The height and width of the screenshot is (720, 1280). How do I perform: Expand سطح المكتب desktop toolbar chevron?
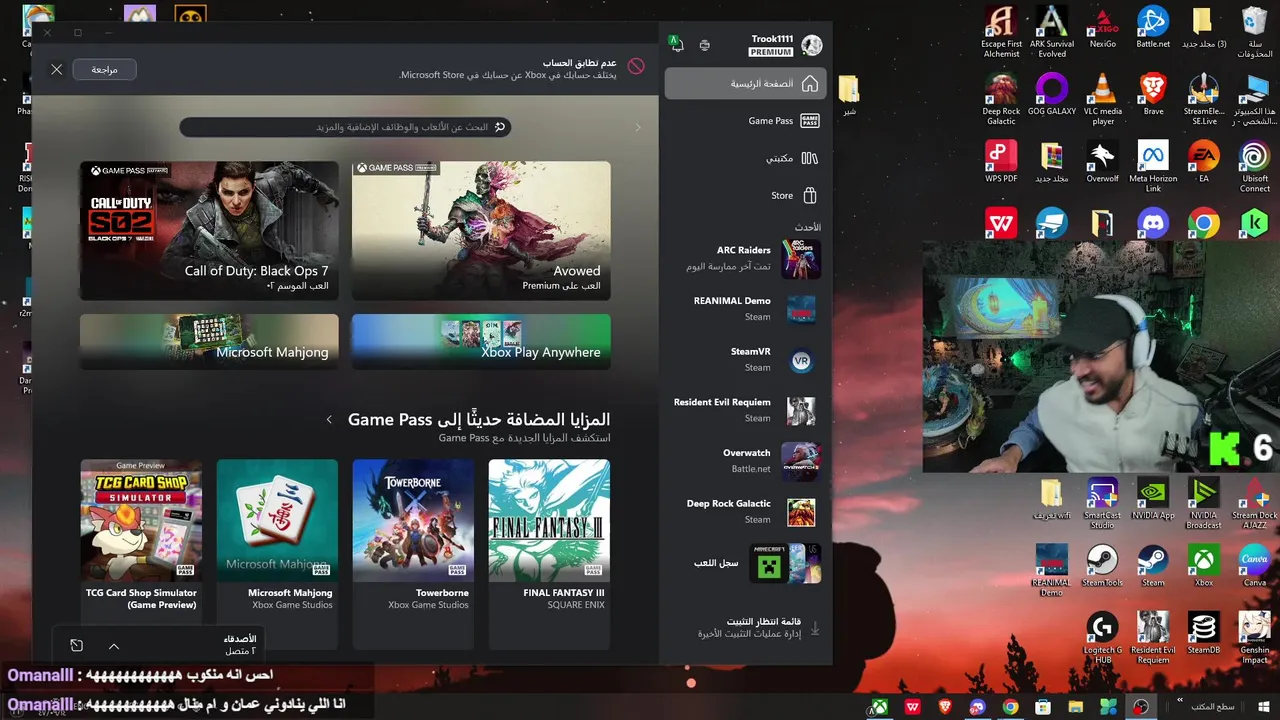click(x=1180, y=701)
